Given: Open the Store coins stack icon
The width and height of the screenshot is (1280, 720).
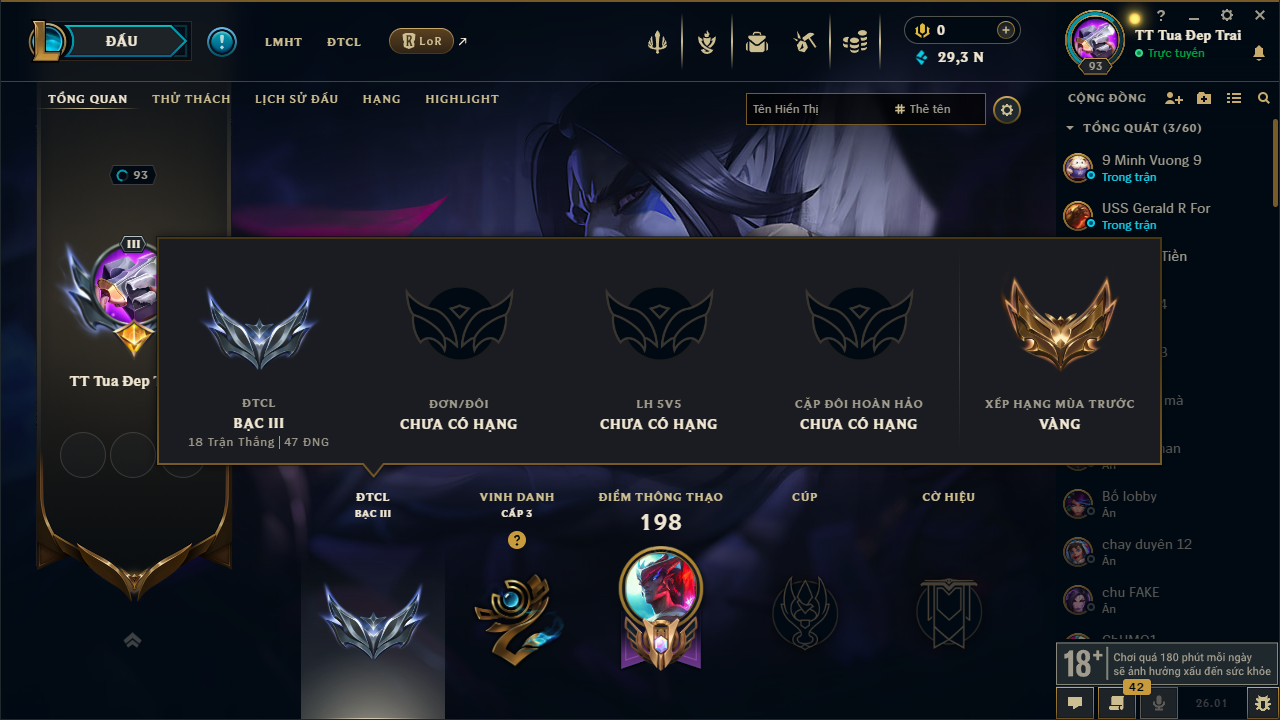Looking at the screenshot, I should [855, 42].
